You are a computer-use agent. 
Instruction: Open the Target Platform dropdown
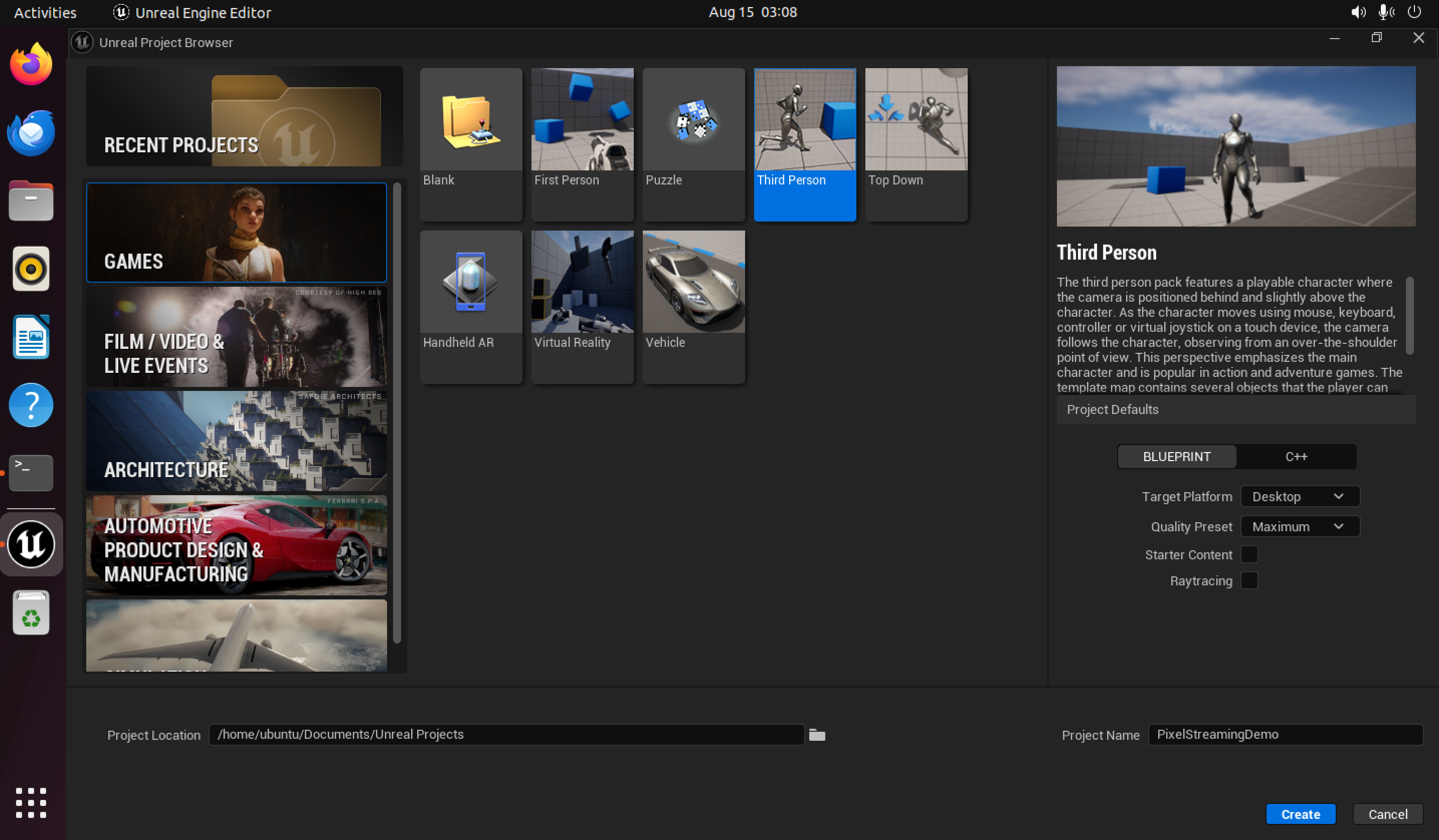pos(1300,497)
